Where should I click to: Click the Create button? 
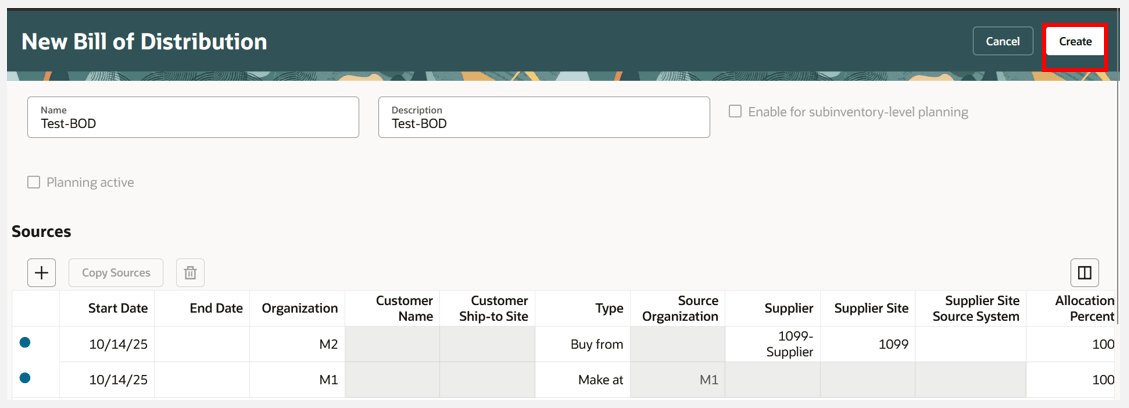click(1075, 42)
